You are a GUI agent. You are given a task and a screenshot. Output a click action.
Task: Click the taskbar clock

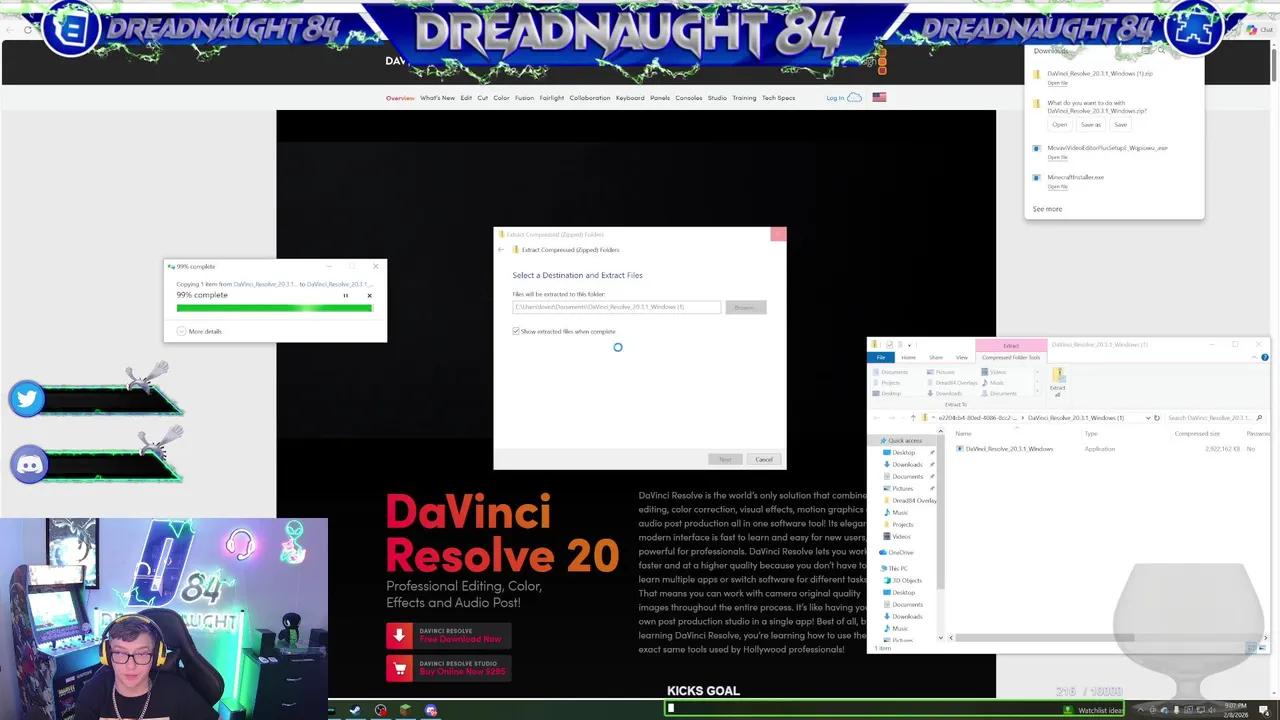pos(1236,710)
